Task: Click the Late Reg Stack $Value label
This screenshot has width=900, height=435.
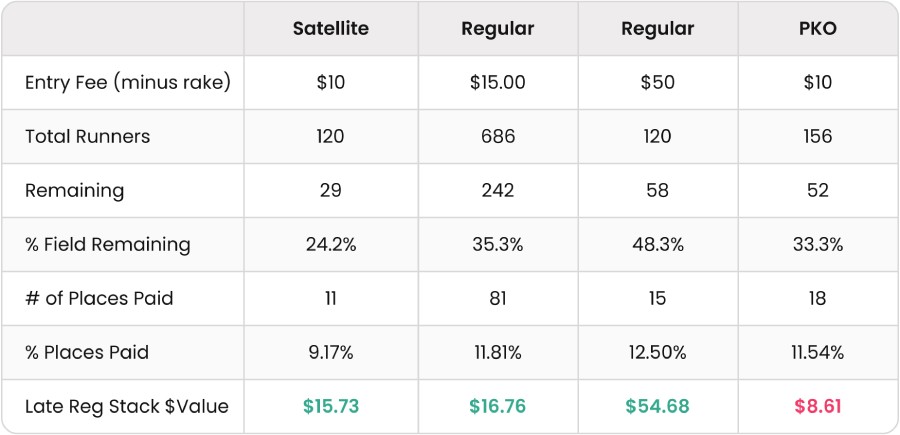Action: [126, 407]
